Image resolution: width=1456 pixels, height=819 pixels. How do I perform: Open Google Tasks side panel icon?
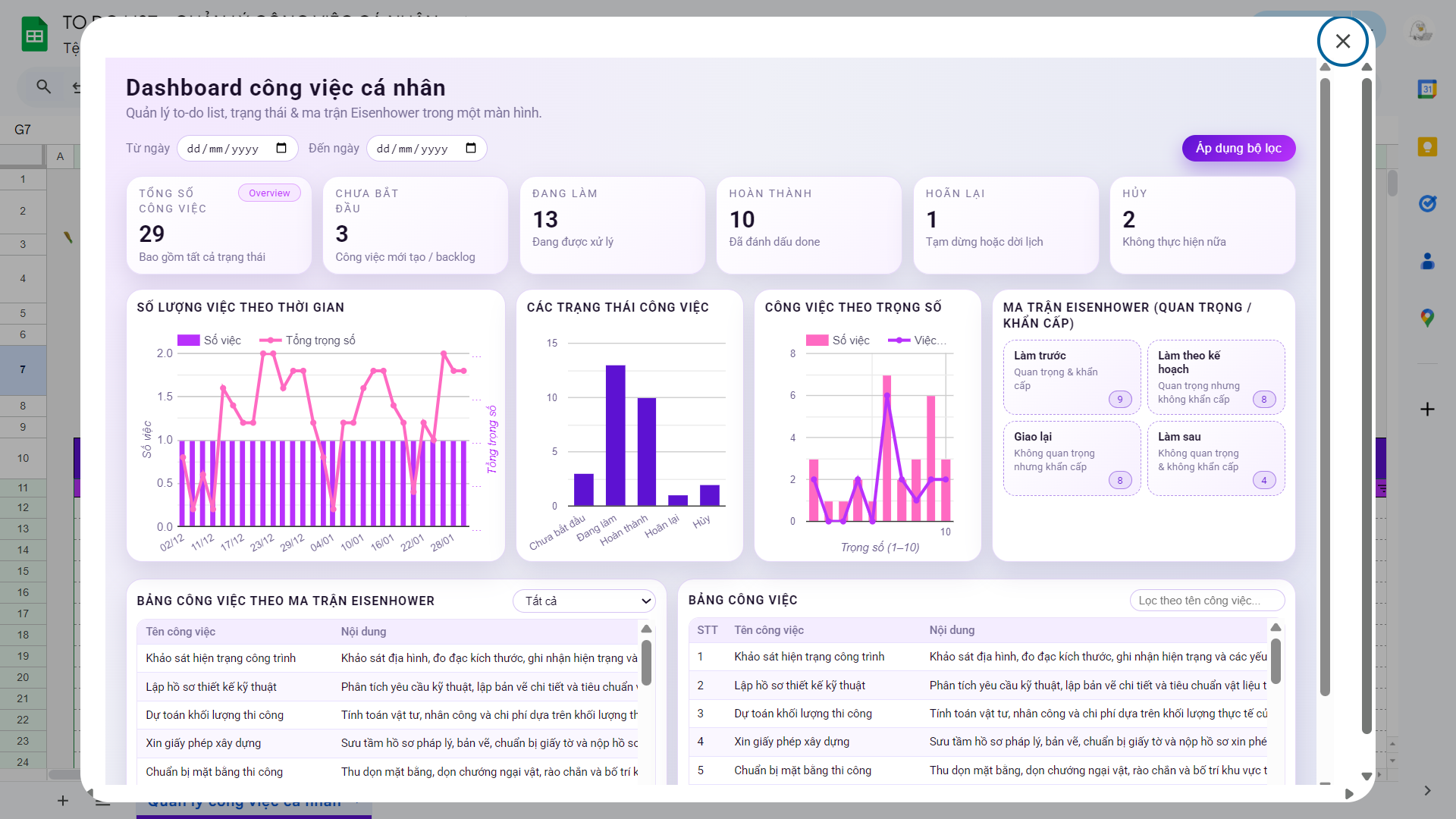tap(1427, 203)
